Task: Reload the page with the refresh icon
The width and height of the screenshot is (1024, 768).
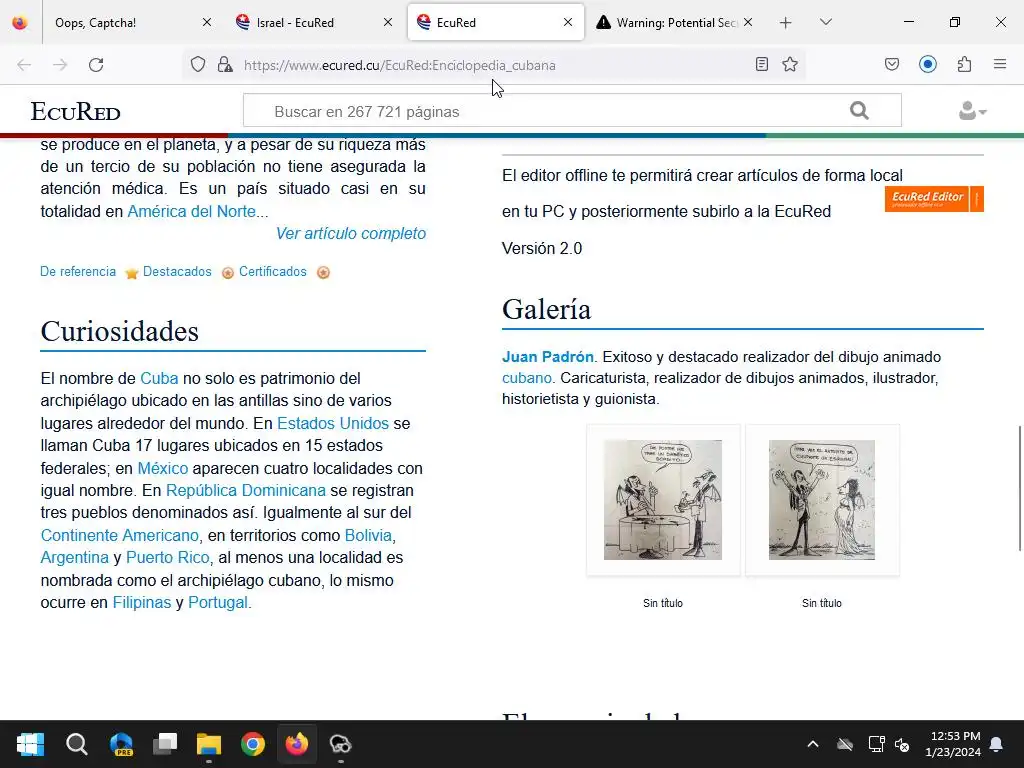Action: (96, 65)
